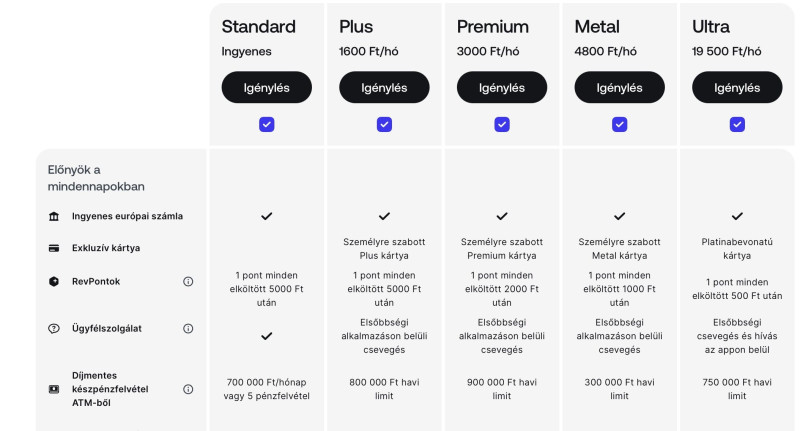Select the Ultra plan title
Viewport: 800px width, 431px height.
click(x=711, y=26)
